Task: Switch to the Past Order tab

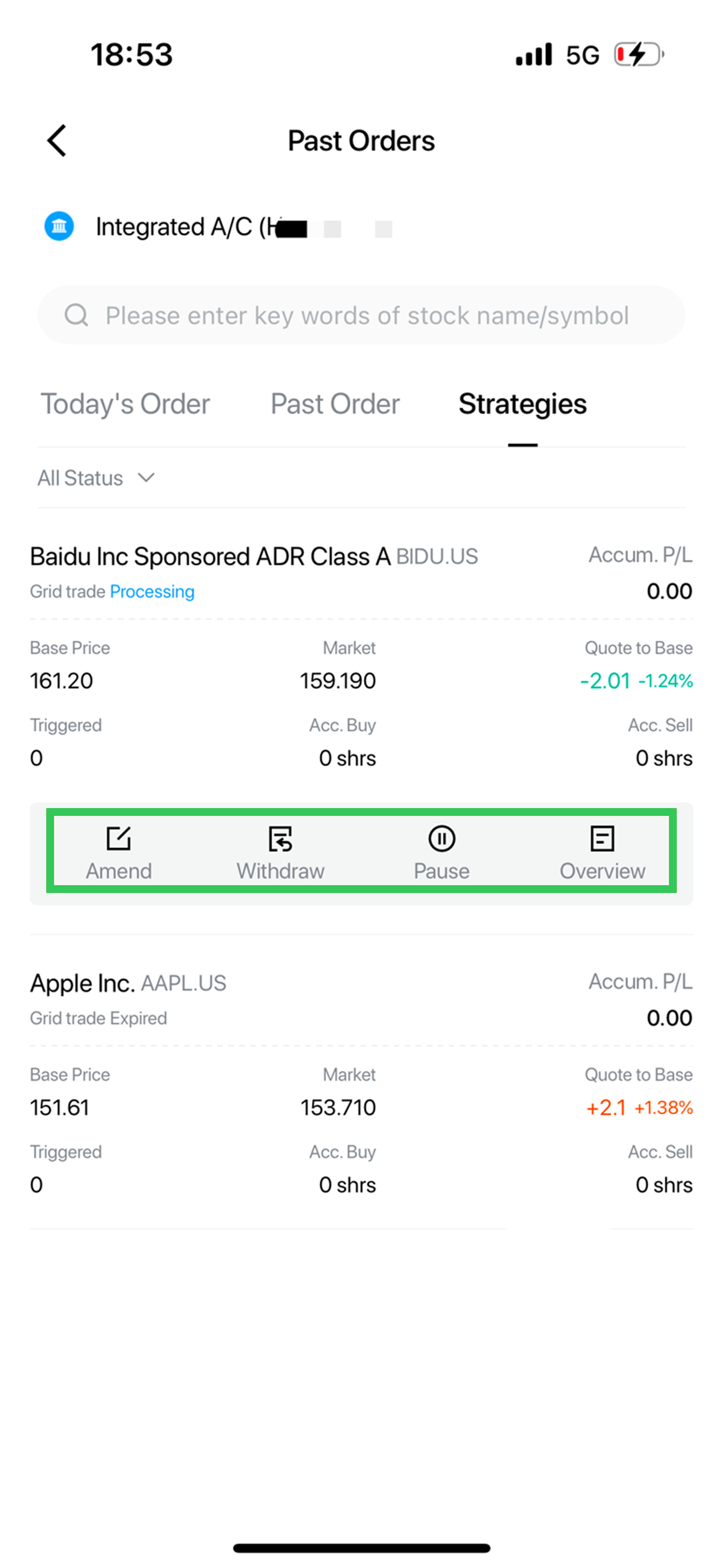Action: pyautogui.click(x=335, y=404)
